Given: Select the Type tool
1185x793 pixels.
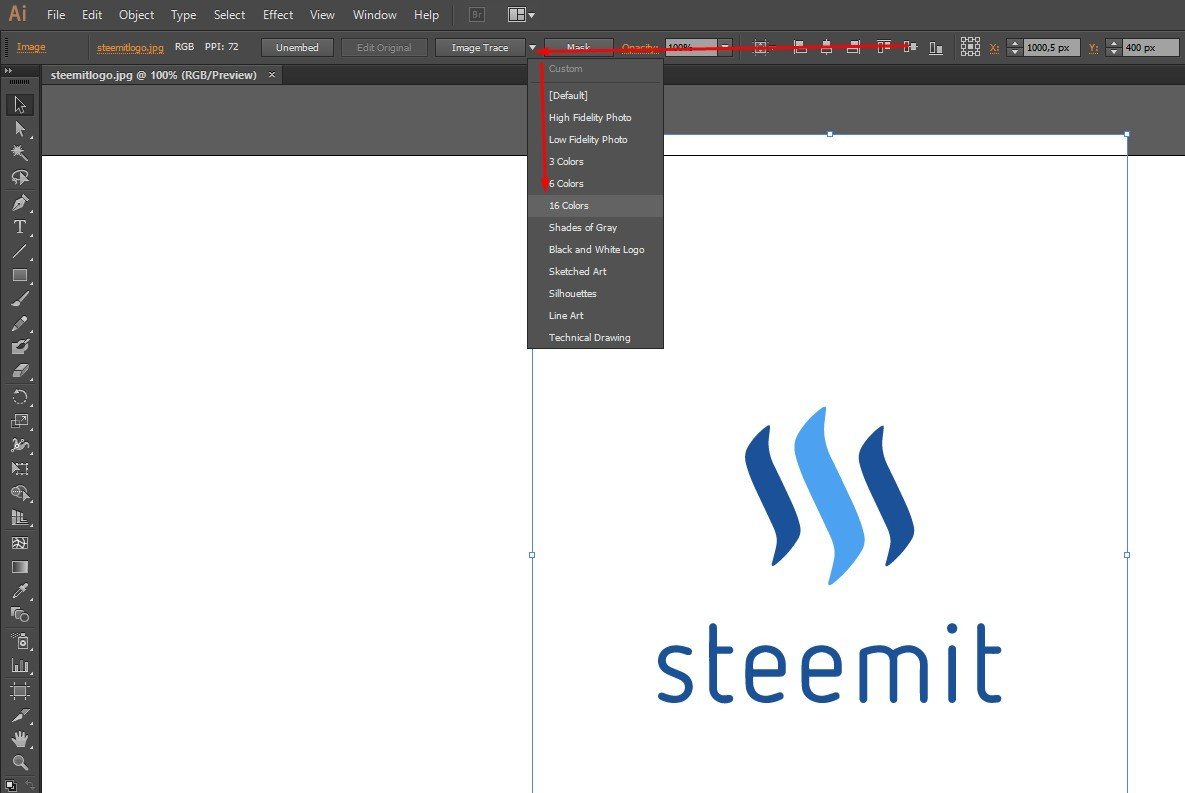Looking at the screenshot, I should [20, 227].
